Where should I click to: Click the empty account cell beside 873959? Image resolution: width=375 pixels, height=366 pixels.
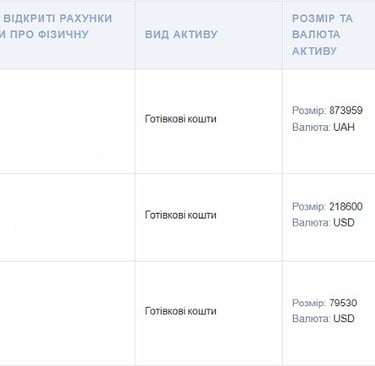pos(67,121)
